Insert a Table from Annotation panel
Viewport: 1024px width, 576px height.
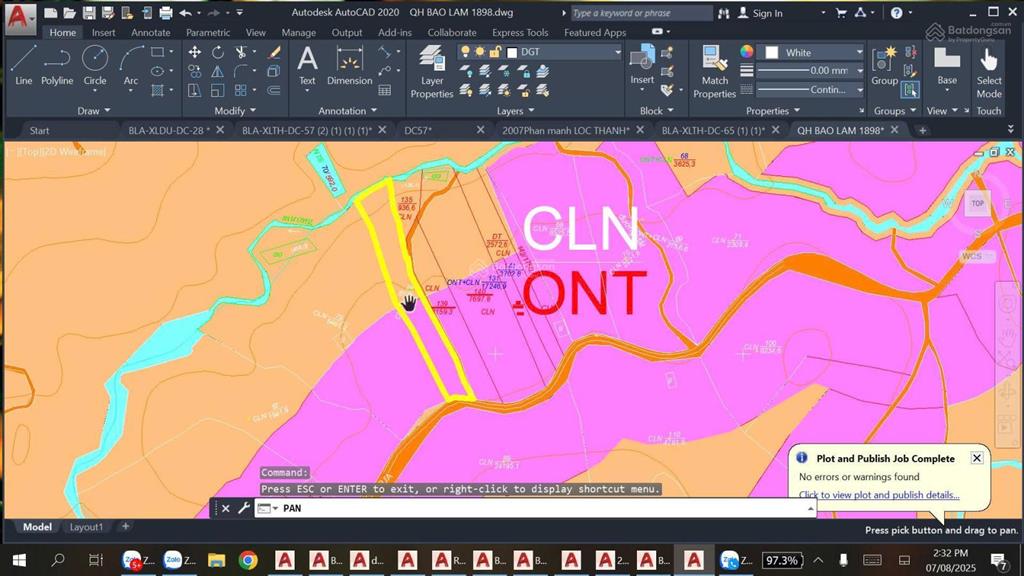tap(385, 90)
